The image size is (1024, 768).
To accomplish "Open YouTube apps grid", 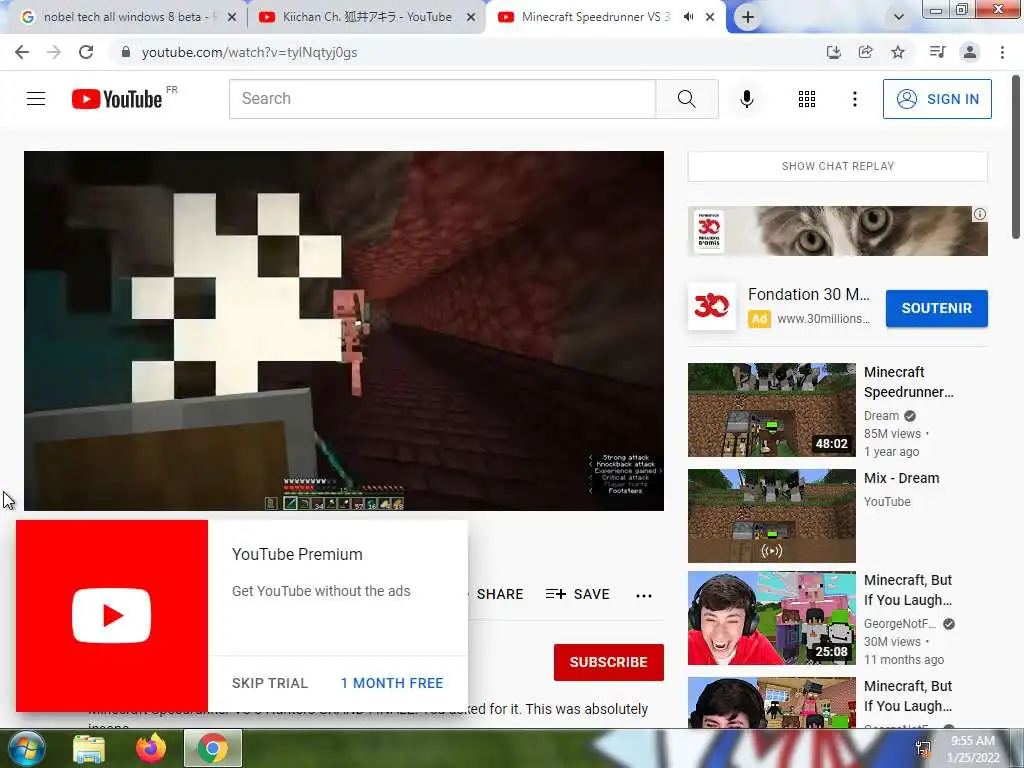I will [807, 99].
